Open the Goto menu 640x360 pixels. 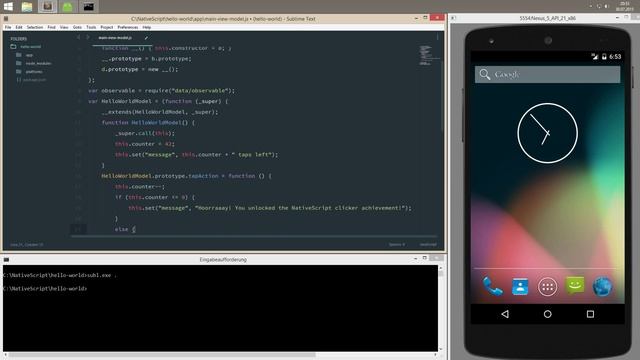(77, 27)
